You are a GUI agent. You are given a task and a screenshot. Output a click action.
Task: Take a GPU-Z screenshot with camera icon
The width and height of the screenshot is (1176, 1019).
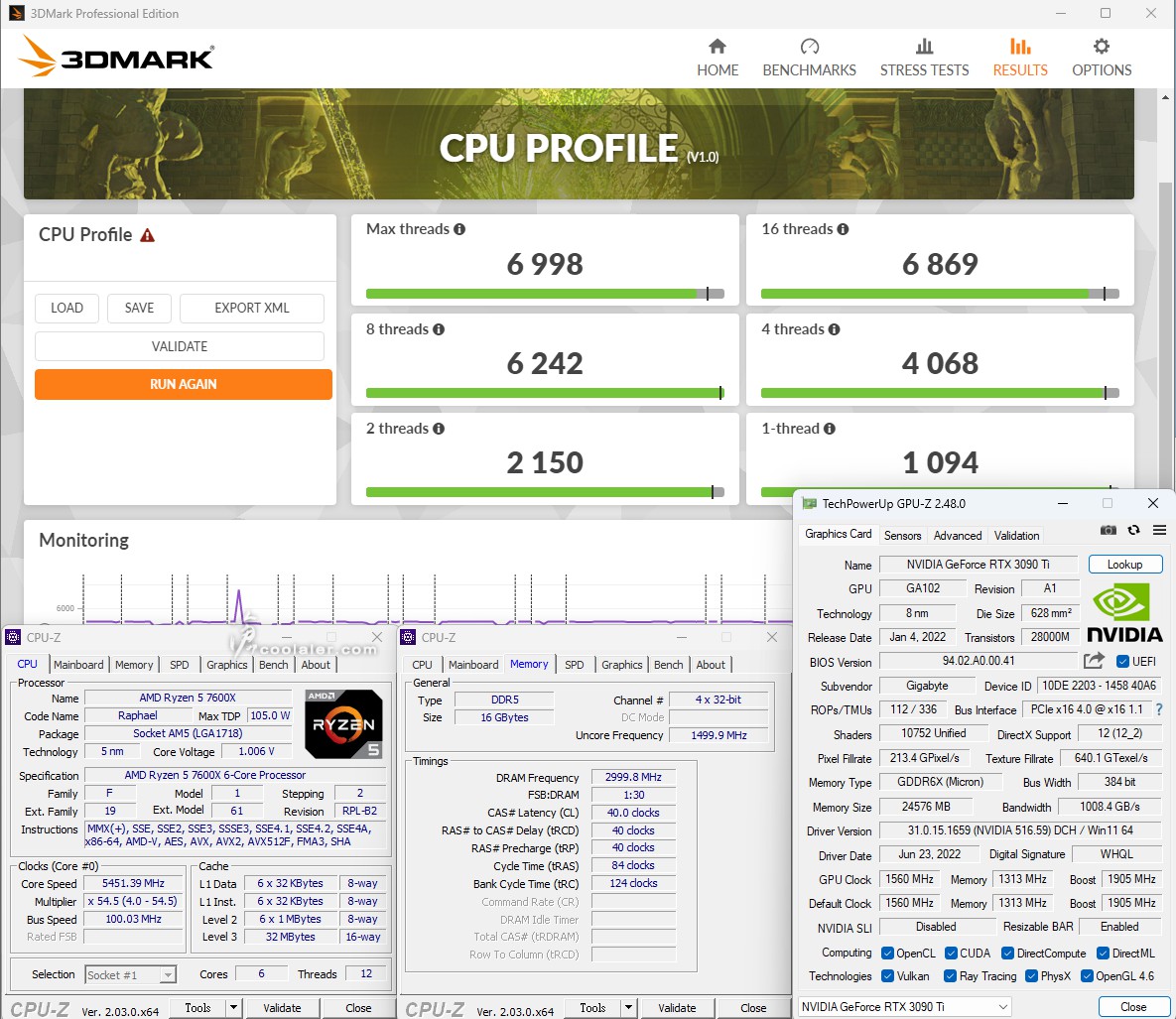(x=1108, y=530)
